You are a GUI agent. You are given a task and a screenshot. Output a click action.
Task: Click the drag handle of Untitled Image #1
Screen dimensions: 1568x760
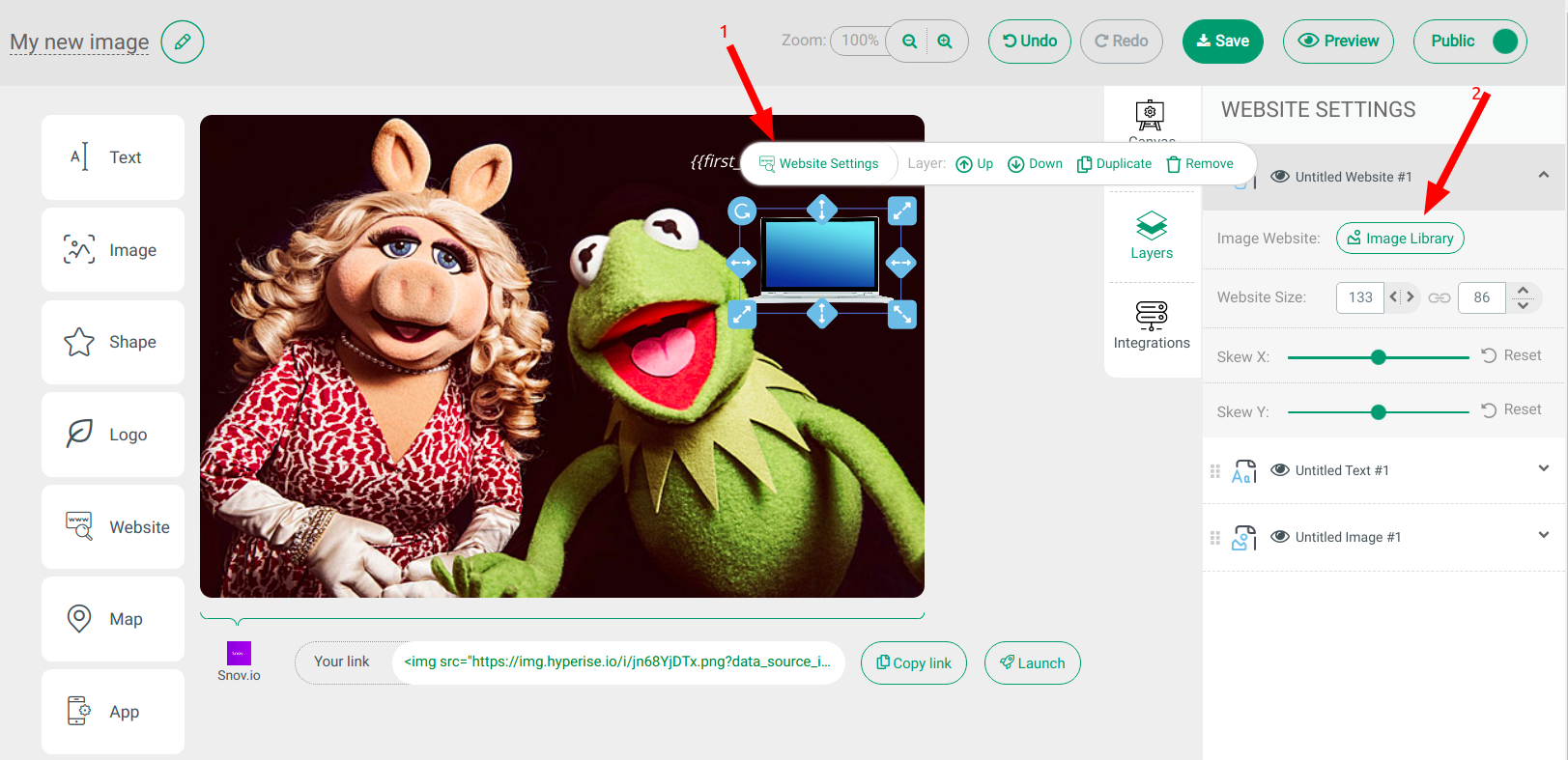[x=1215, y=538]
